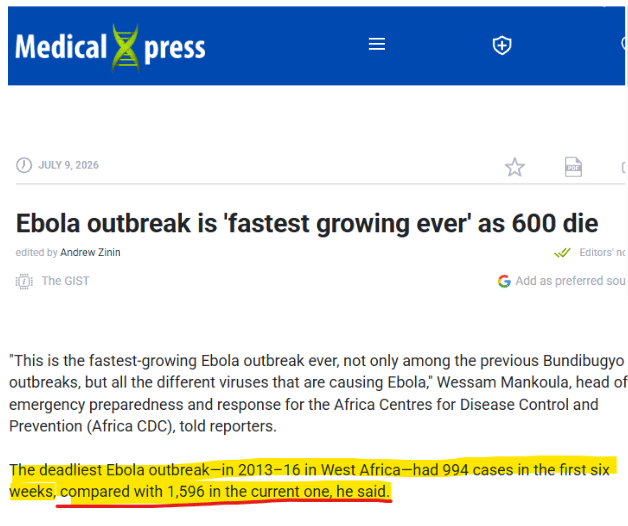Go to the Medical Xpress homepage logo
Viewport: 628px width, 526px height.
pyautogui.click(x=111, y=48)
